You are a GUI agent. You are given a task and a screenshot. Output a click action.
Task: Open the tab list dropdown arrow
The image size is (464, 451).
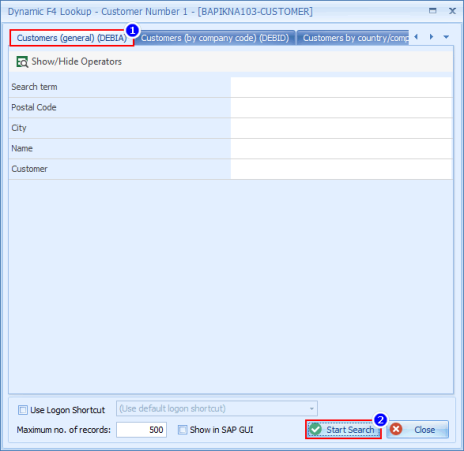446,37
